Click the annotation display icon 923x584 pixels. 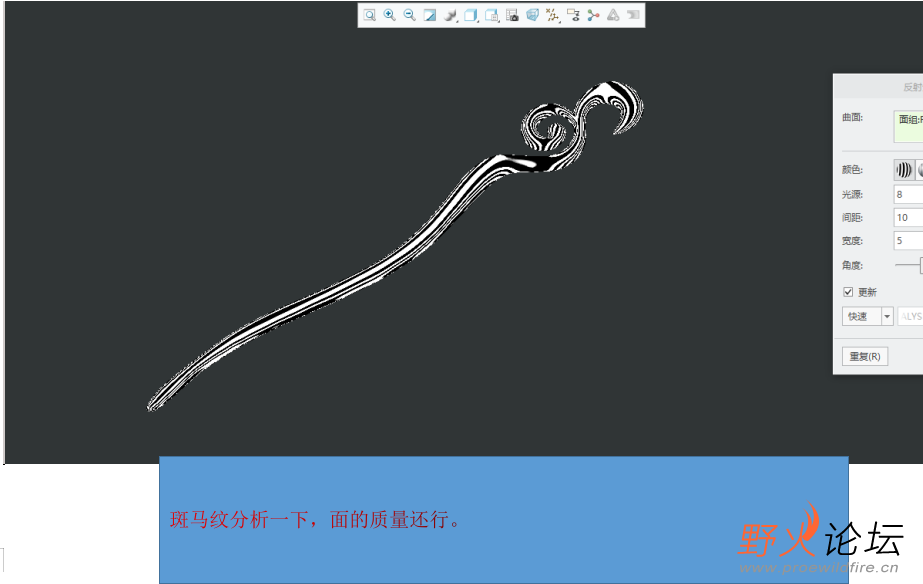click(x=573, y=15)
